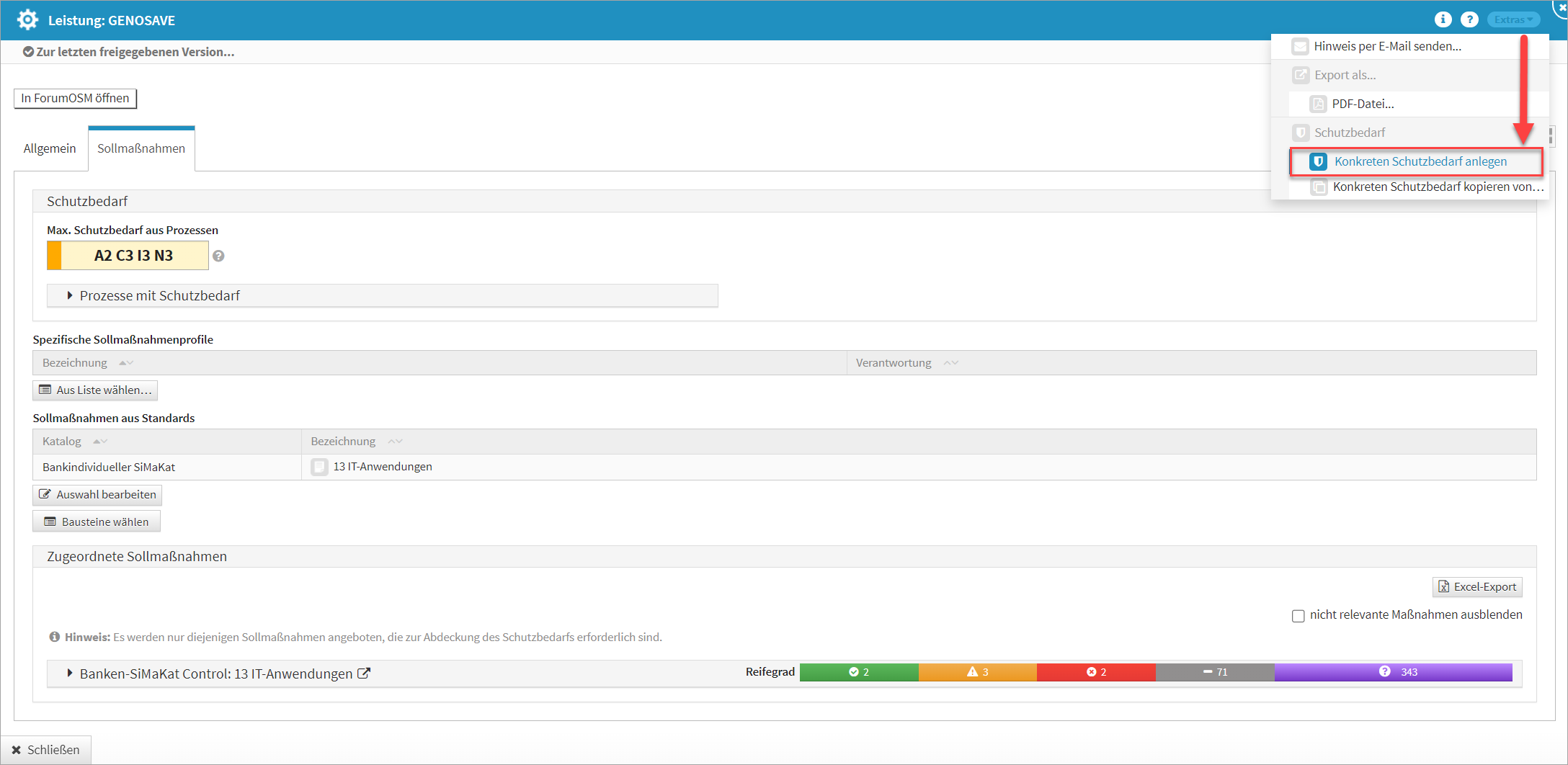The height and width of the screenshot is (765, 1568).
Task: Click help icon beside A2 C3 I3 N3
Action: (x=218, y=256)
